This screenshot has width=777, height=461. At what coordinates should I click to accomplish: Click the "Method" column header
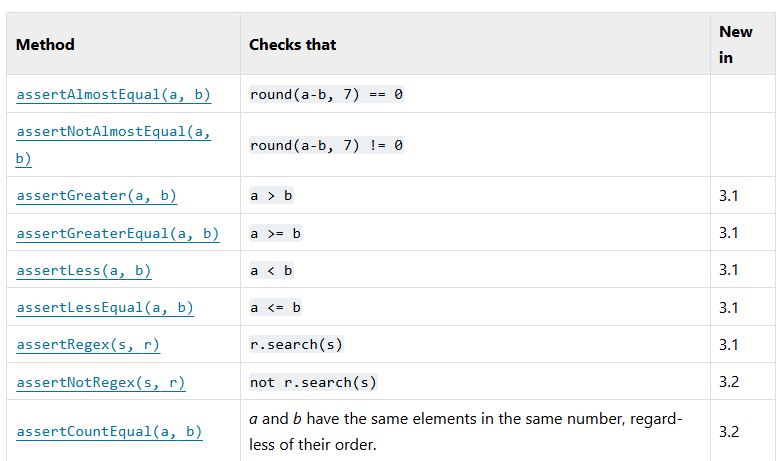coord(45,45)
